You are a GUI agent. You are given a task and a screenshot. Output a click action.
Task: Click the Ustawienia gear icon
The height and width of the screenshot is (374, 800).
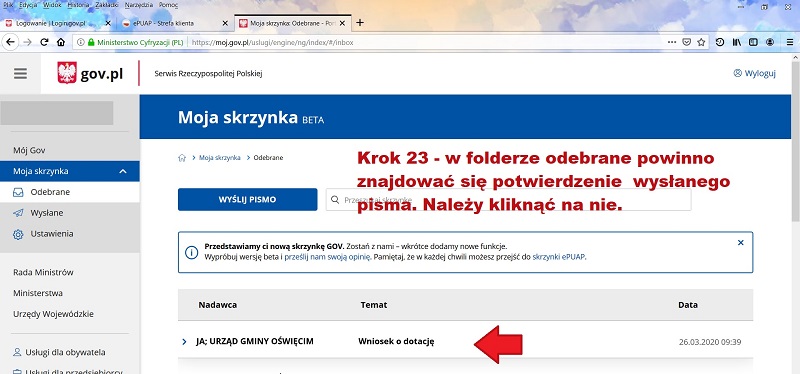18,234
